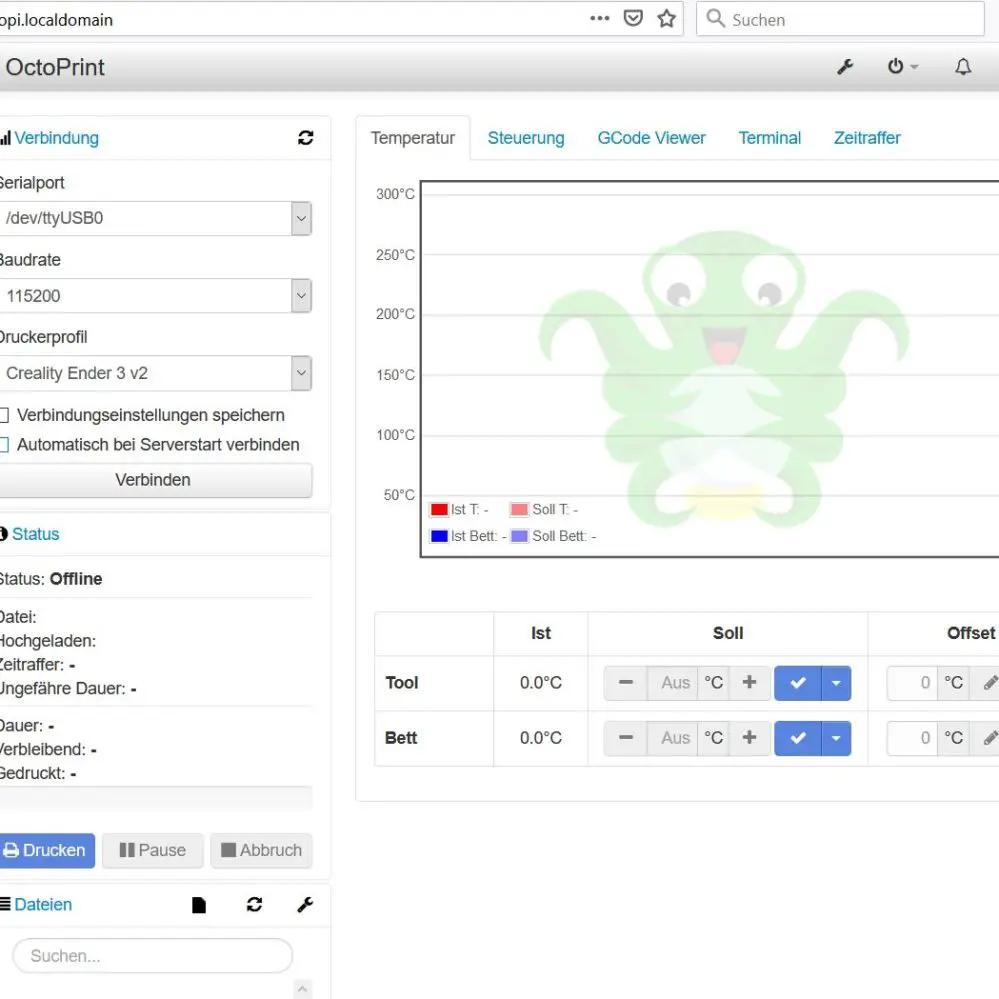Click the notifications bell icon
The height and width of the screenshot is (999, 999).
(963, 66)
